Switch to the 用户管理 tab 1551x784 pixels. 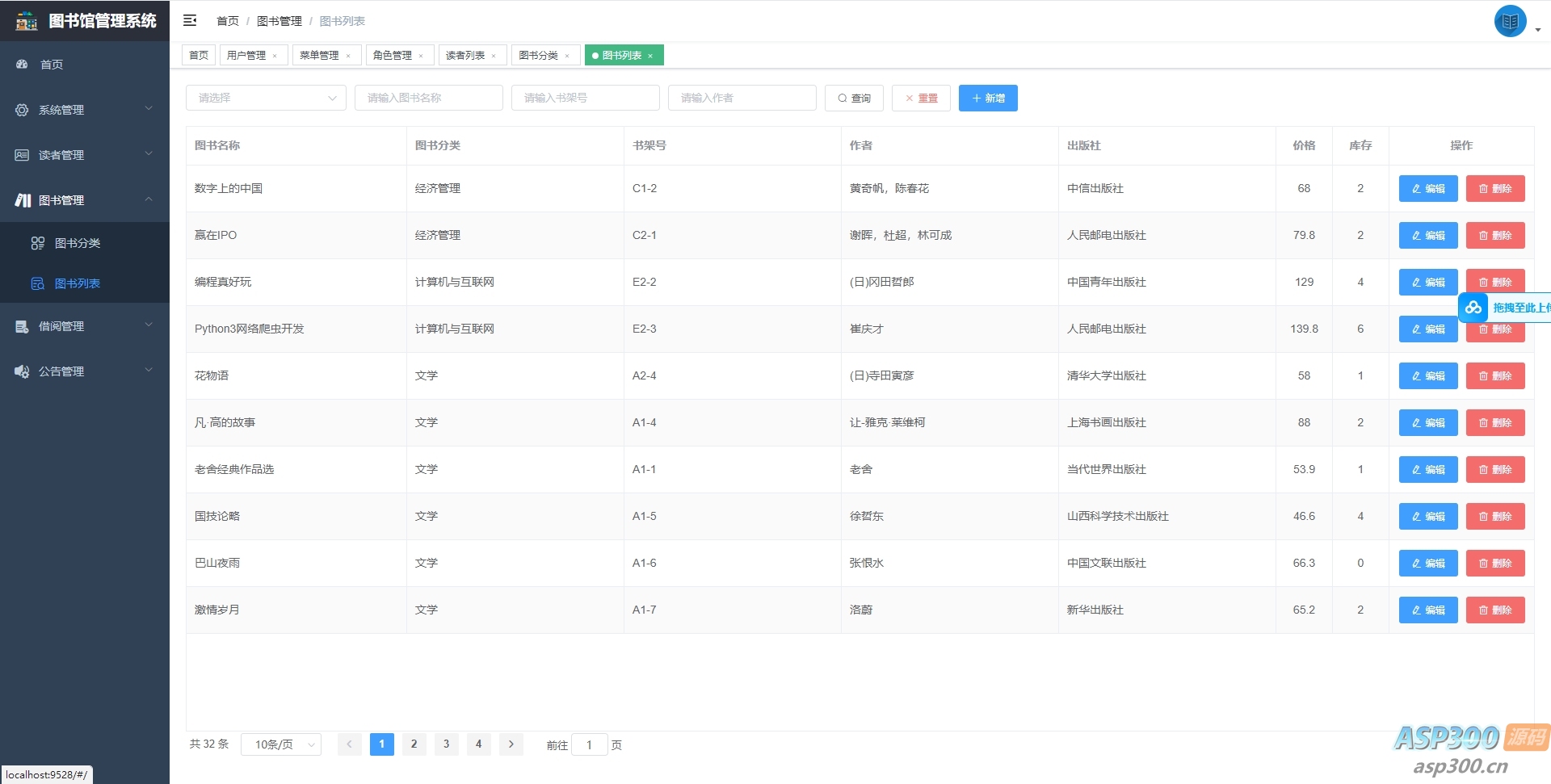click(x=246, y=55)
